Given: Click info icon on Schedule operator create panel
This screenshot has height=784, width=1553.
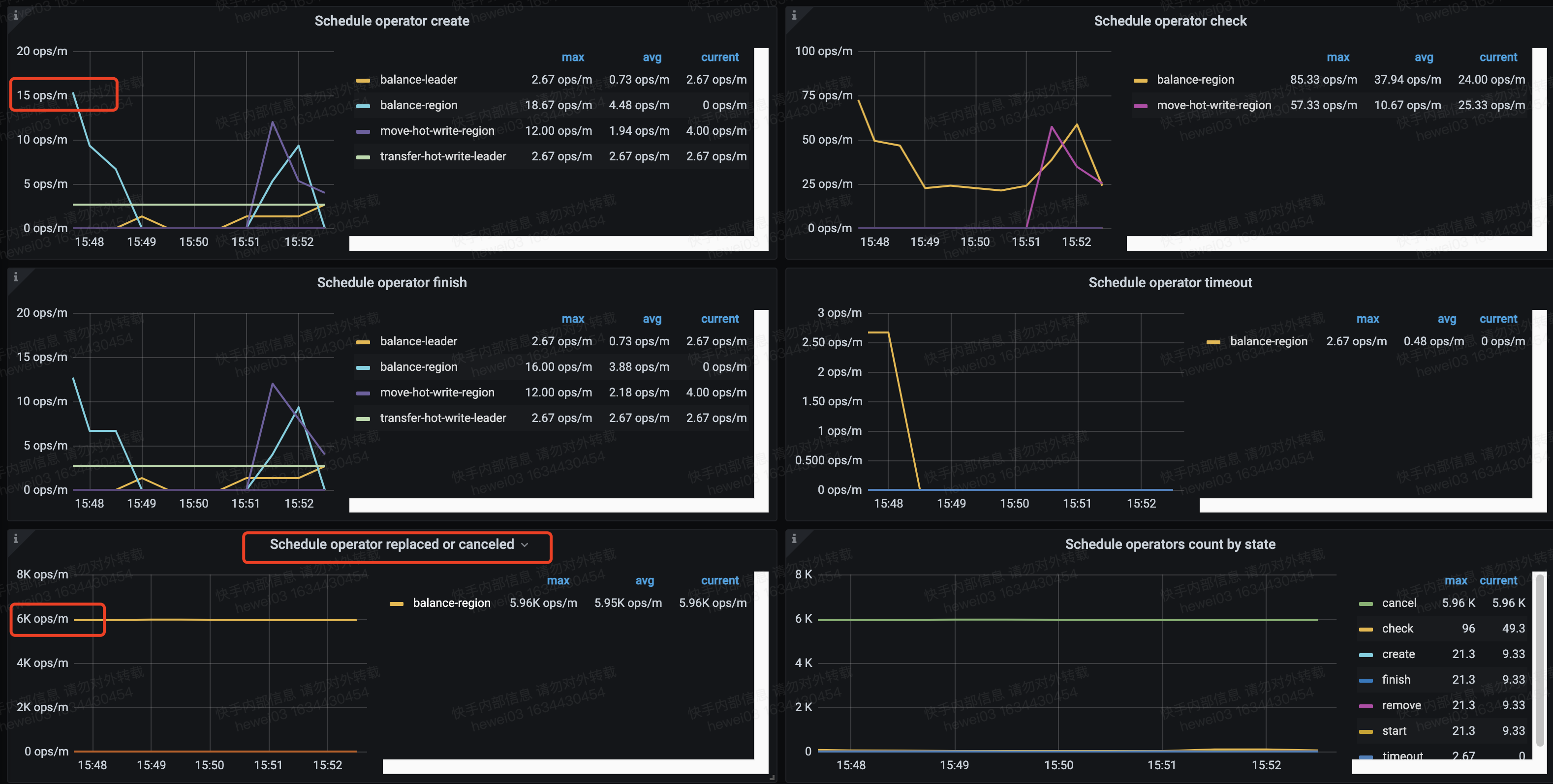Looking at the screenshot, I should (16, 15).
